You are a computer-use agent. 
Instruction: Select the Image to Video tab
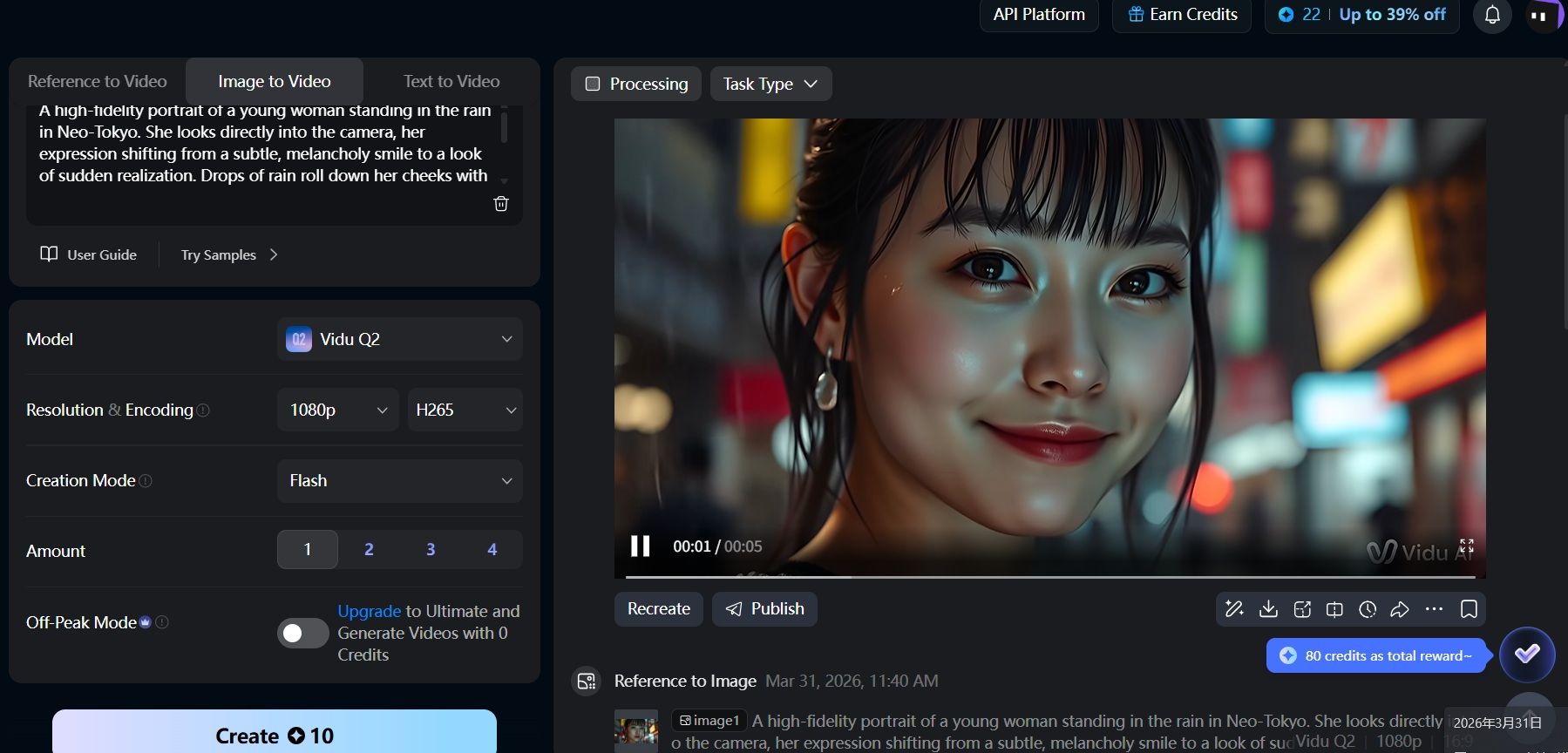click(275, 81)
